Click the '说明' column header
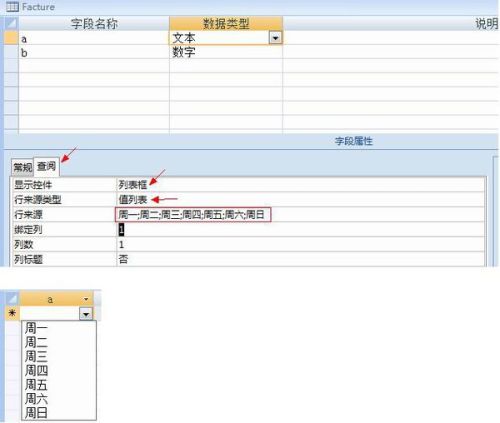 391,24
